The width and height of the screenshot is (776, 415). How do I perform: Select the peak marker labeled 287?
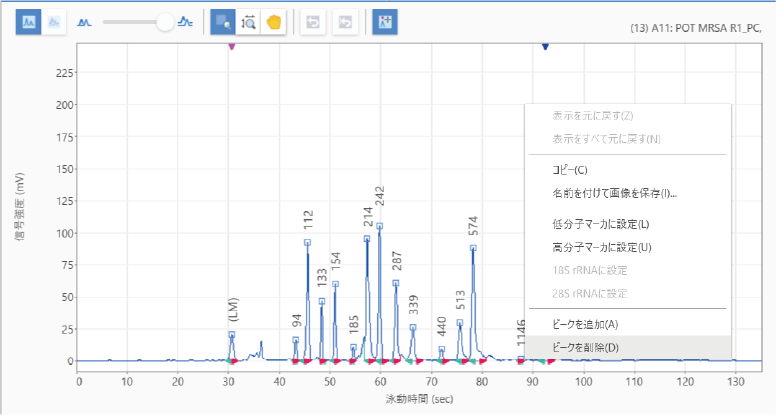point(396,283)
